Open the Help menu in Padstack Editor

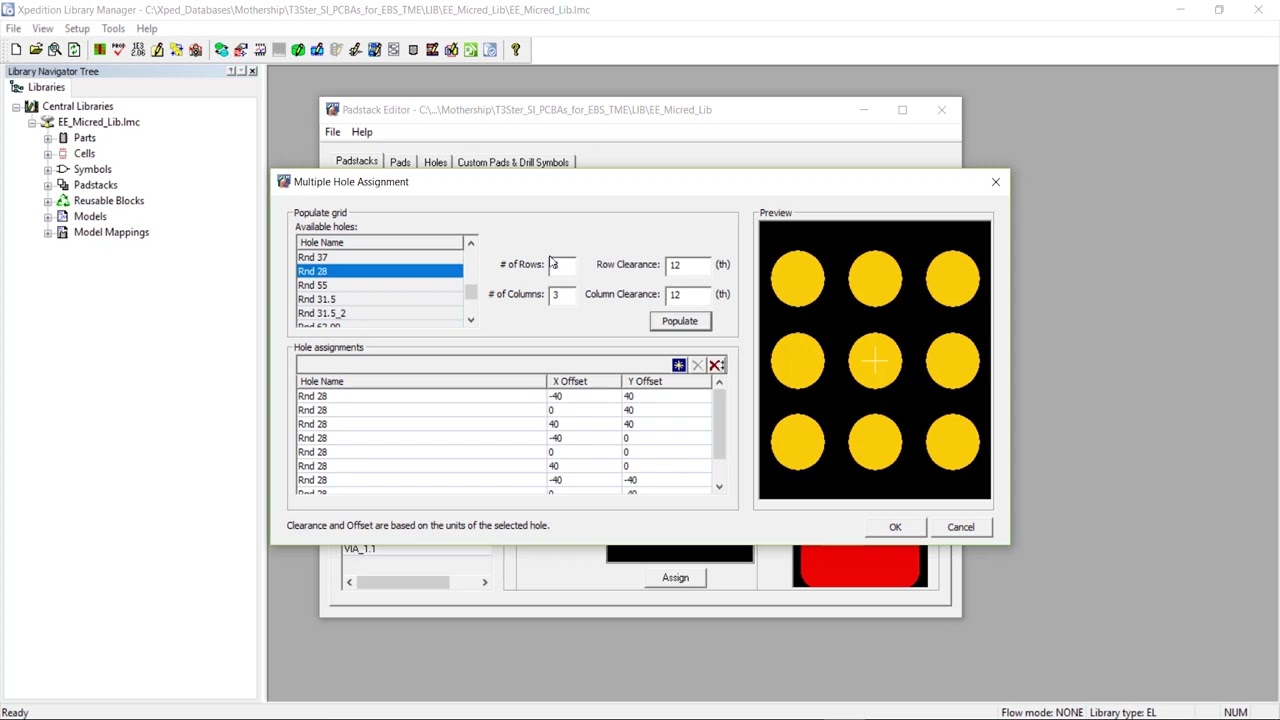(x=362, y=132)
